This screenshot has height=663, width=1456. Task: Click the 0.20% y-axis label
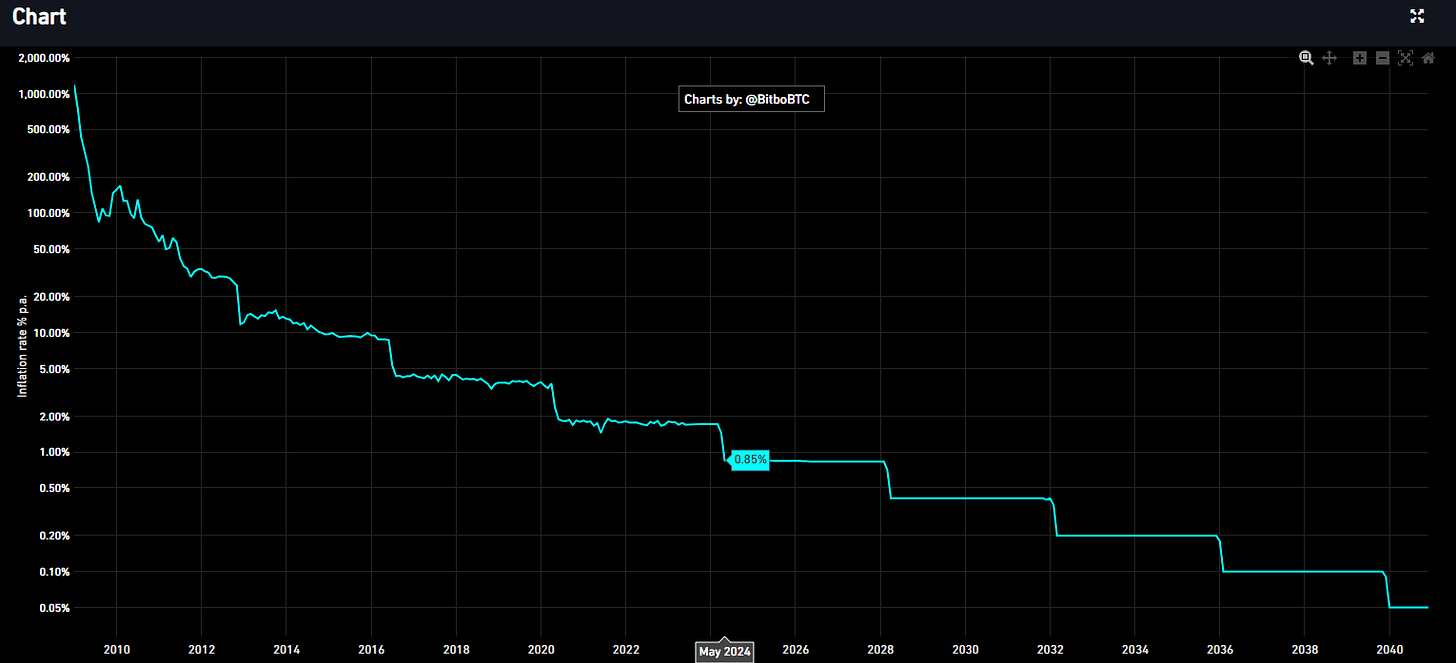tap(55, 536)
